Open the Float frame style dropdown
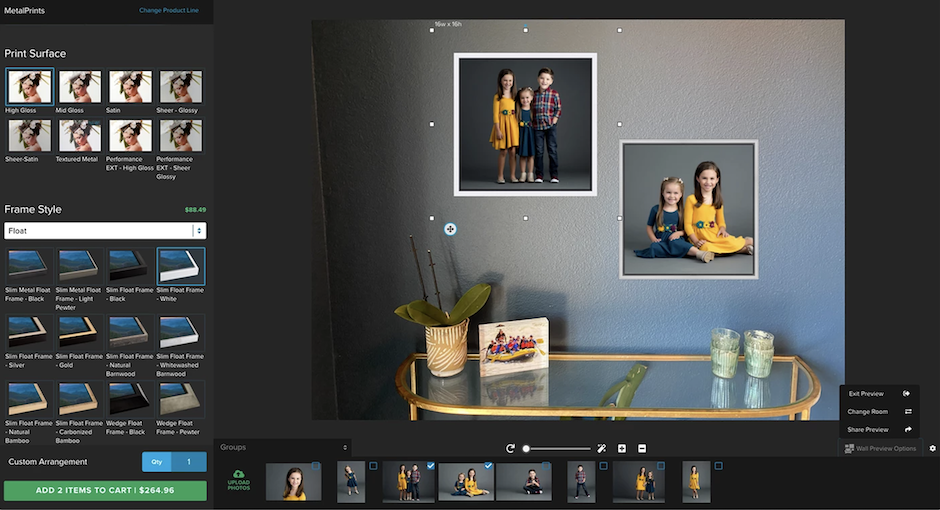This screenshot has width=940, height=510. pyautogui.click(x=105, y=231)
